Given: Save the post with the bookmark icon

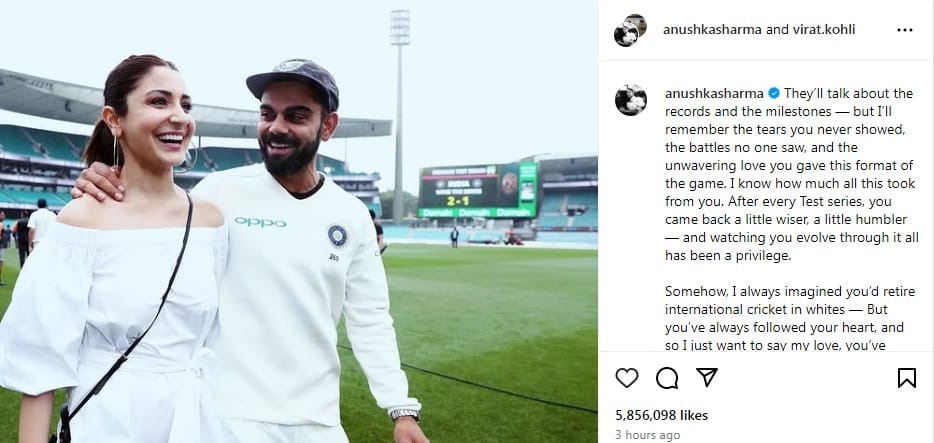Looking at the screenshot, I should click(906, 378).
